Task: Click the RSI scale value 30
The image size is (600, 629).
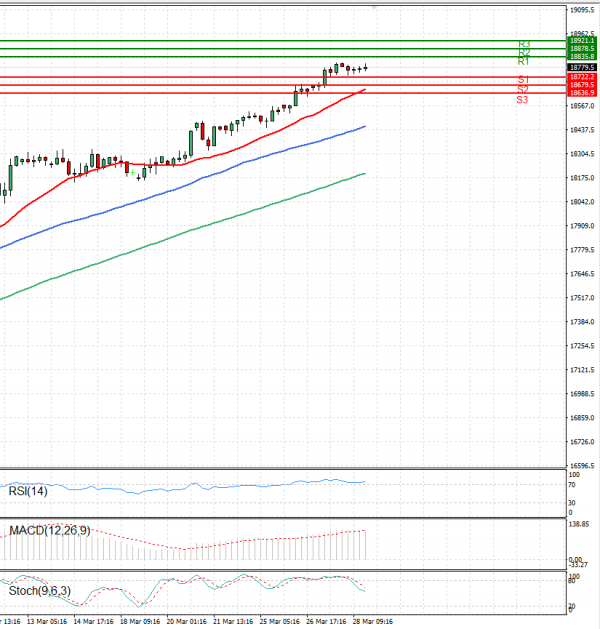Action: [x=572, y=503]
